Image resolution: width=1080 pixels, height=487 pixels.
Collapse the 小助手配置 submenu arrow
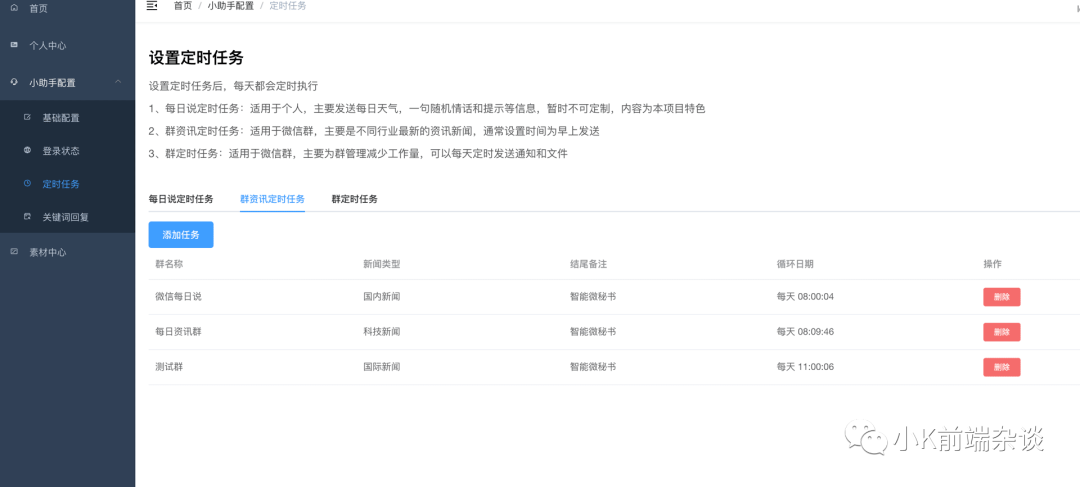118,82
